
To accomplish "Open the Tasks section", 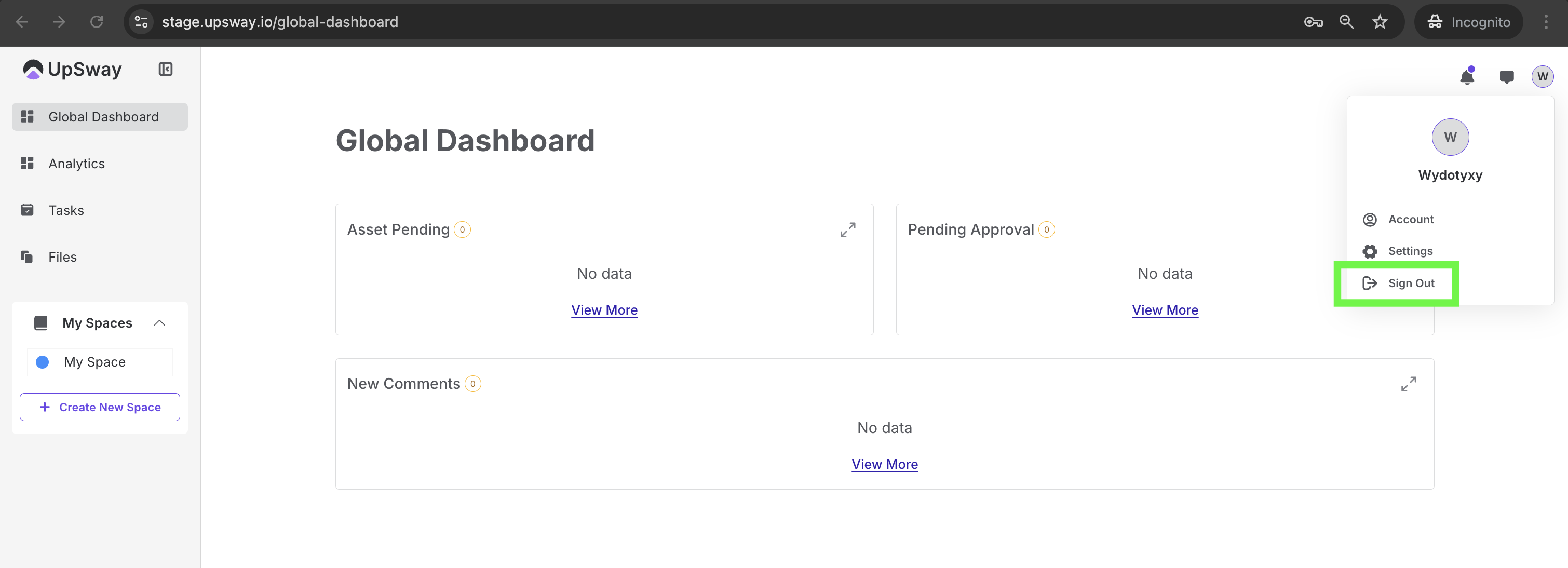I will [66, 211].
